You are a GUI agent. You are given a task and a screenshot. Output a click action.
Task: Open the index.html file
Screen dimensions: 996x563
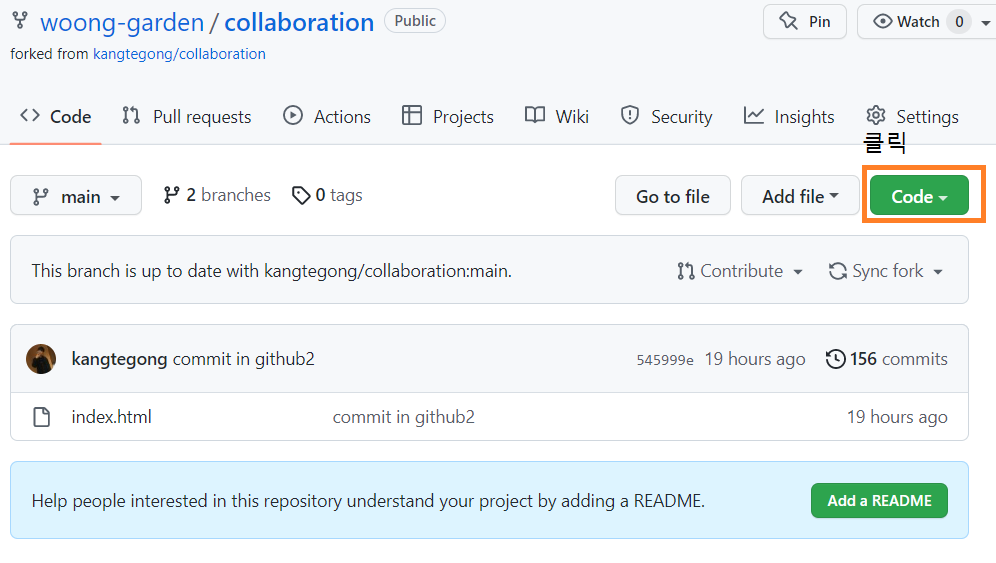(x=112, y=417)
